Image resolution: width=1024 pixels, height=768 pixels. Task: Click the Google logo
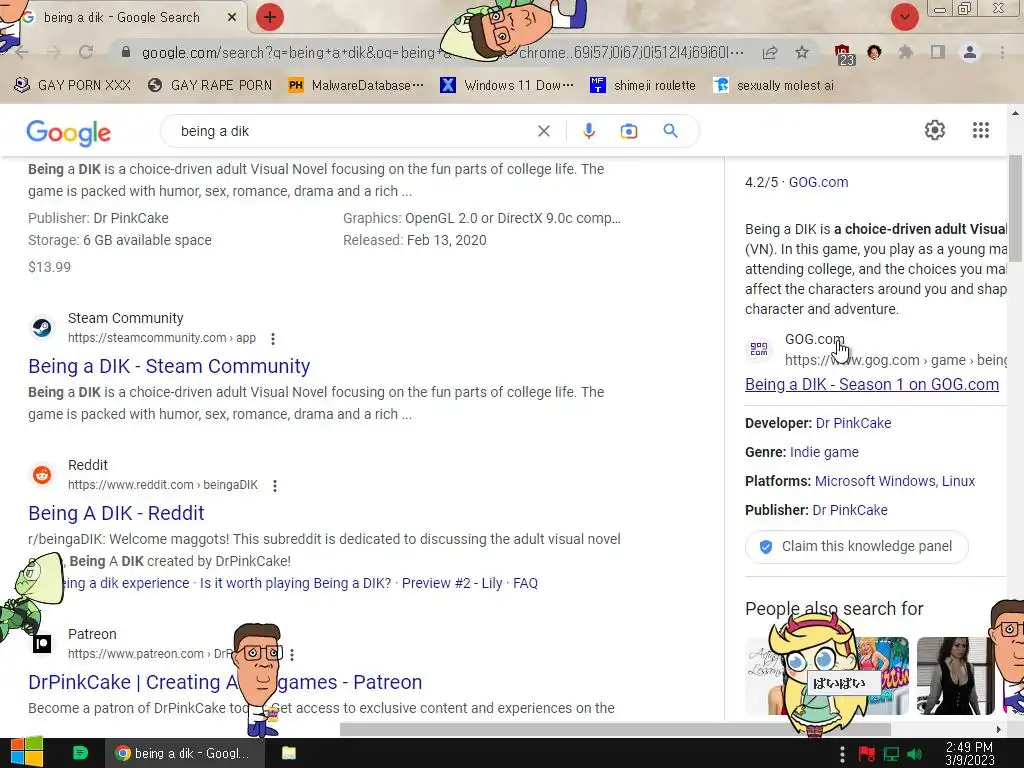[69, 132]
